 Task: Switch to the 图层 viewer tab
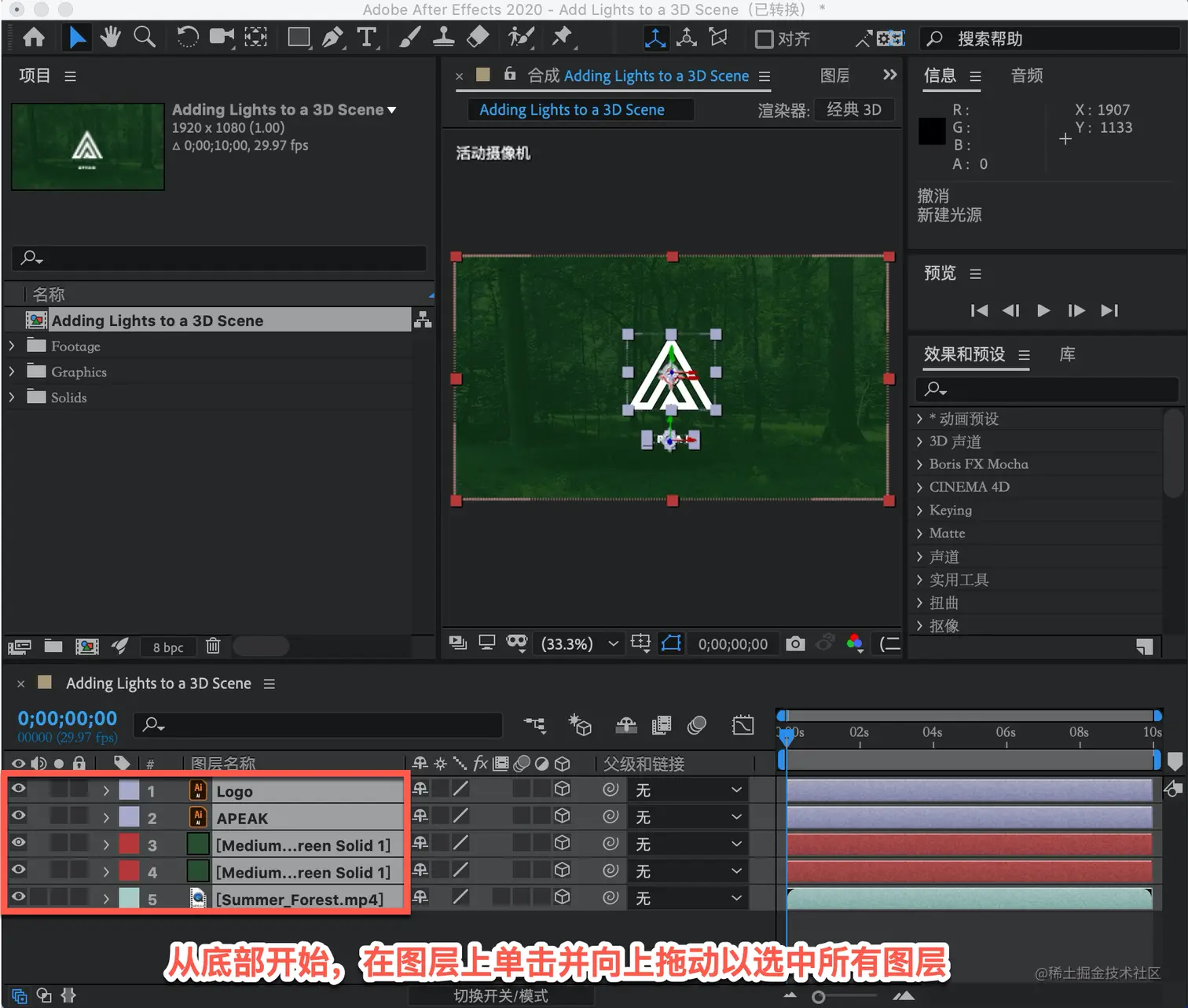point(834,75)
